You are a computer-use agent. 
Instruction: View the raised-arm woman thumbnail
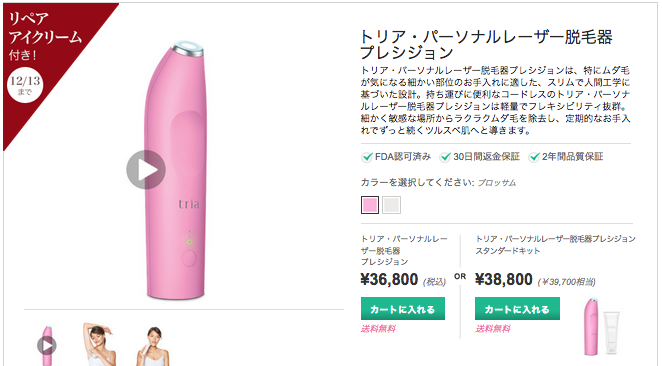tap(99, 344)
